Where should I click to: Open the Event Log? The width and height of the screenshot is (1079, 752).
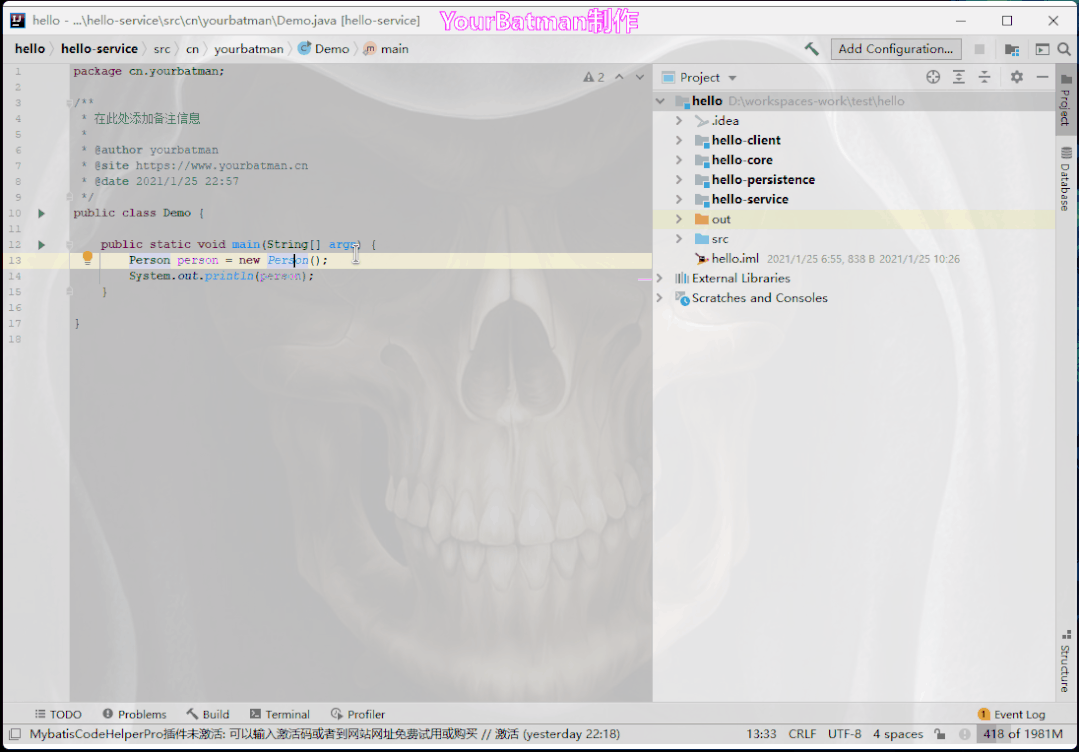(1011, 714)
